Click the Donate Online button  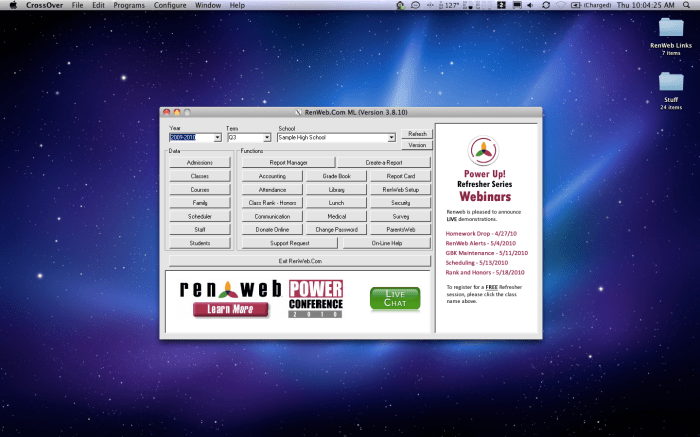272,229
